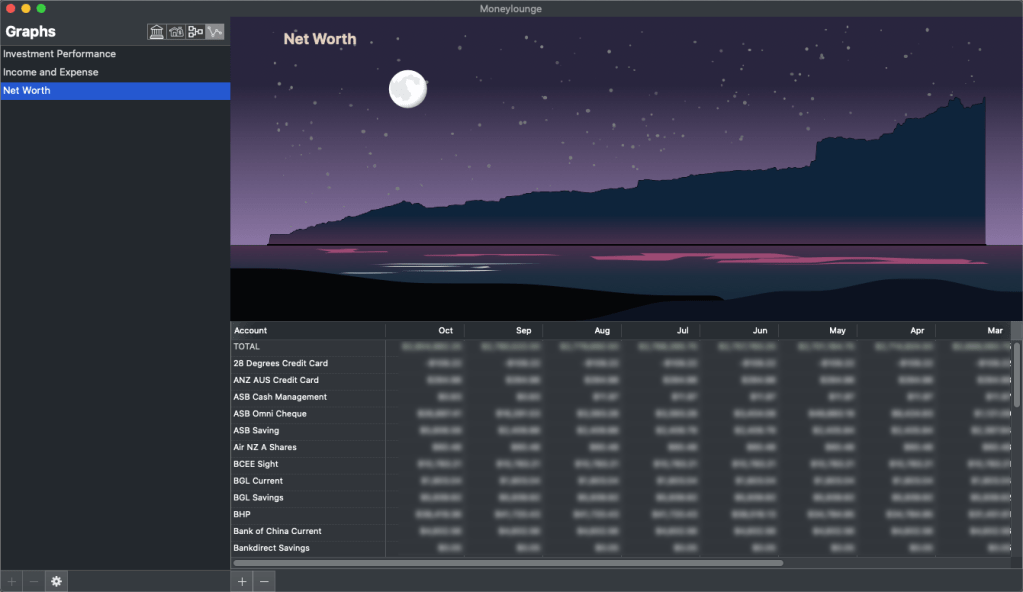Open the bank accounts view icon
The width and height of the screenshot is (1023, 592).
tap(157, 32)
